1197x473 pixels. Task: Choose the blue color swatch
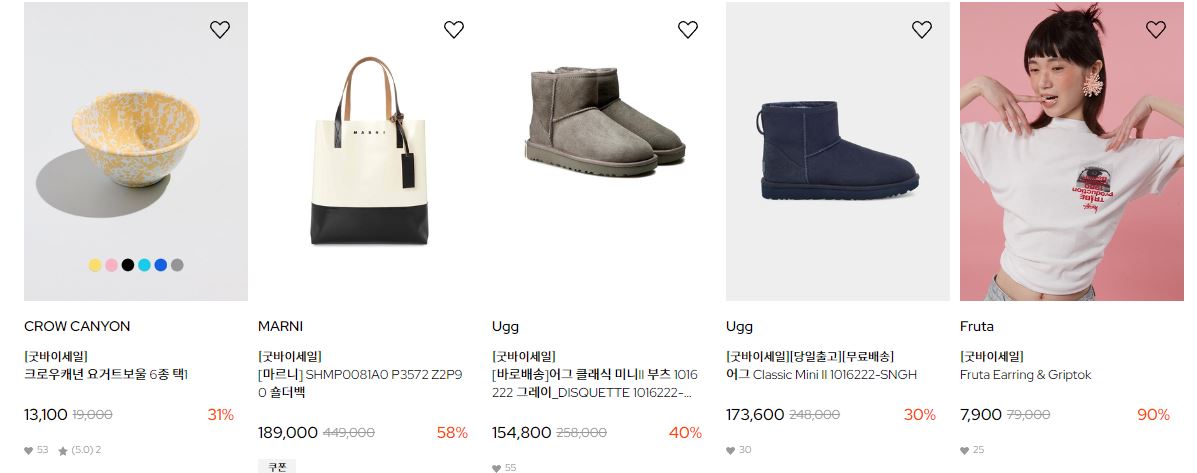(160, 265)
